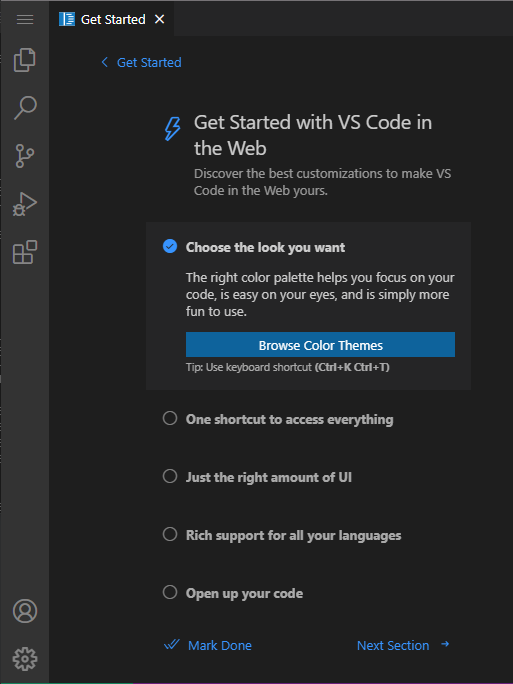
Task: Open the Manage gear menu
Action: tap(25, 659)
